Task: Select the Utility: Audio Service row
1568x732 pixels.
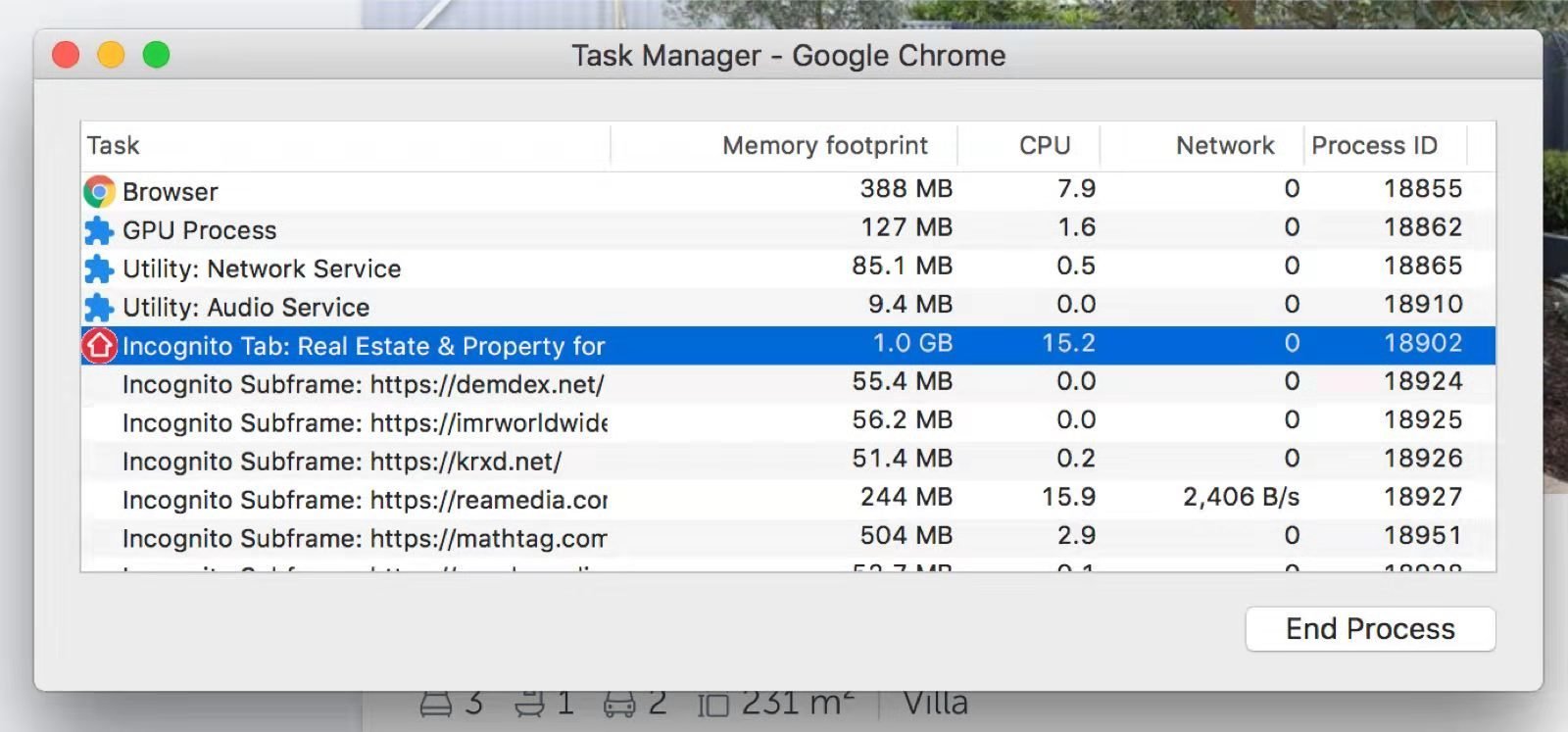Action: [x=788, y=307]
